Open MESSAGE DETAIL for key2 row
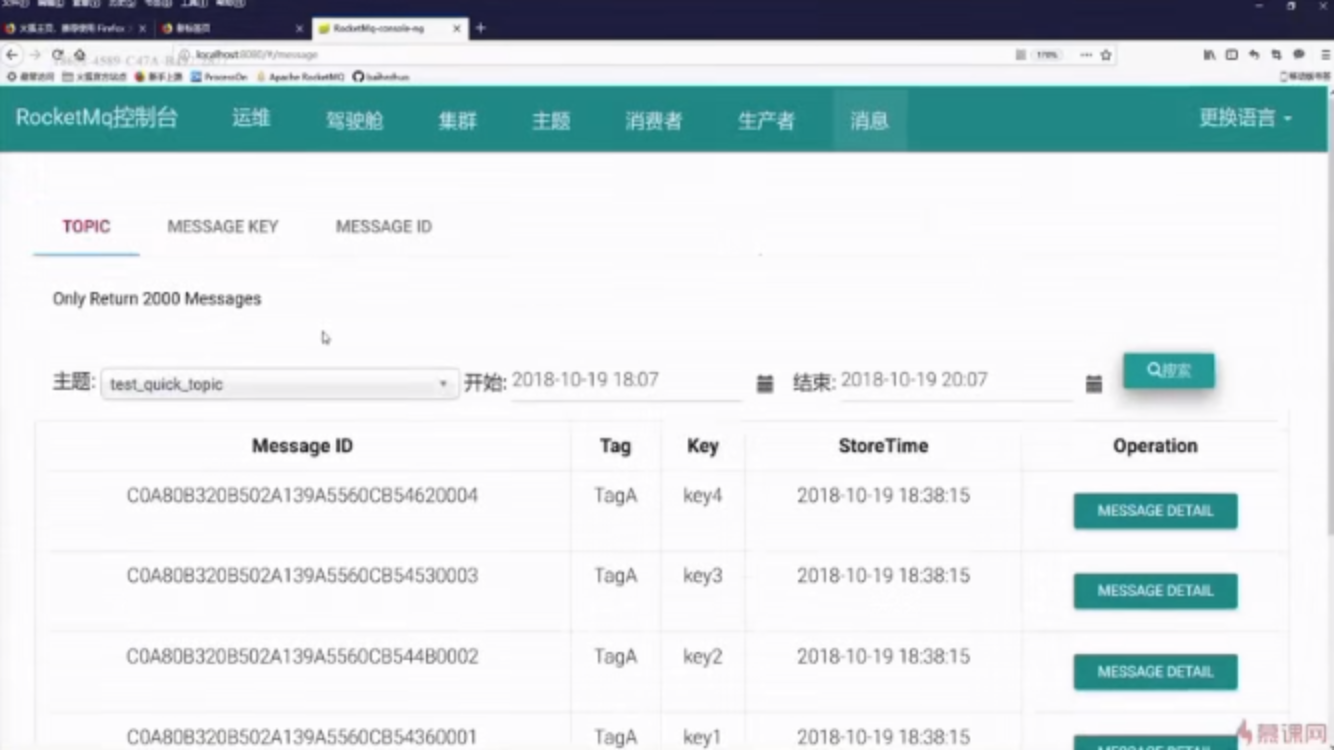 (1155, 672)
